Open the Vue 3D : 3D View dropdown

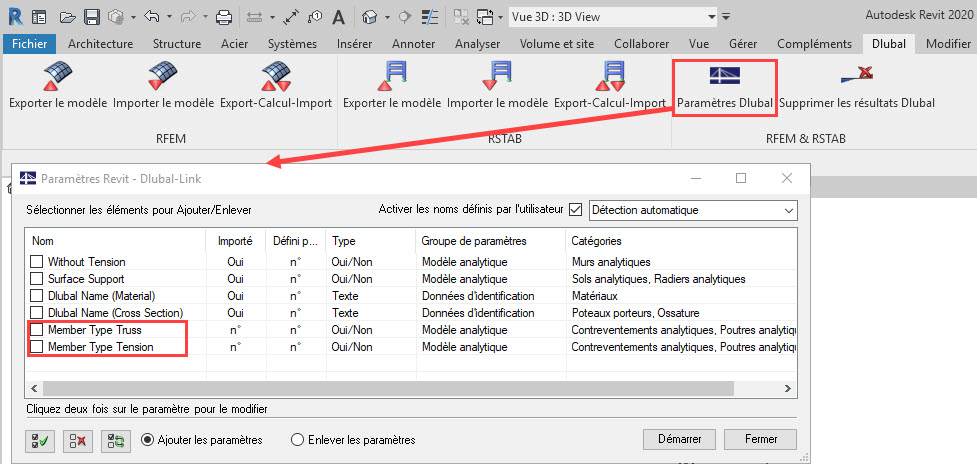[614, 17]
